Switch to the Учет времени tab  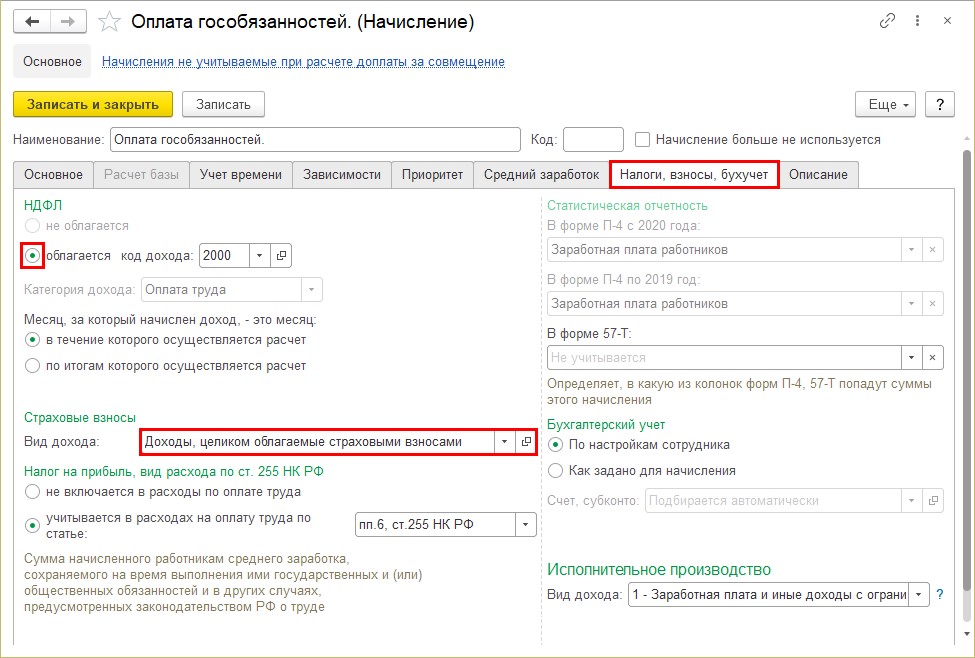[x=241, y=175]
